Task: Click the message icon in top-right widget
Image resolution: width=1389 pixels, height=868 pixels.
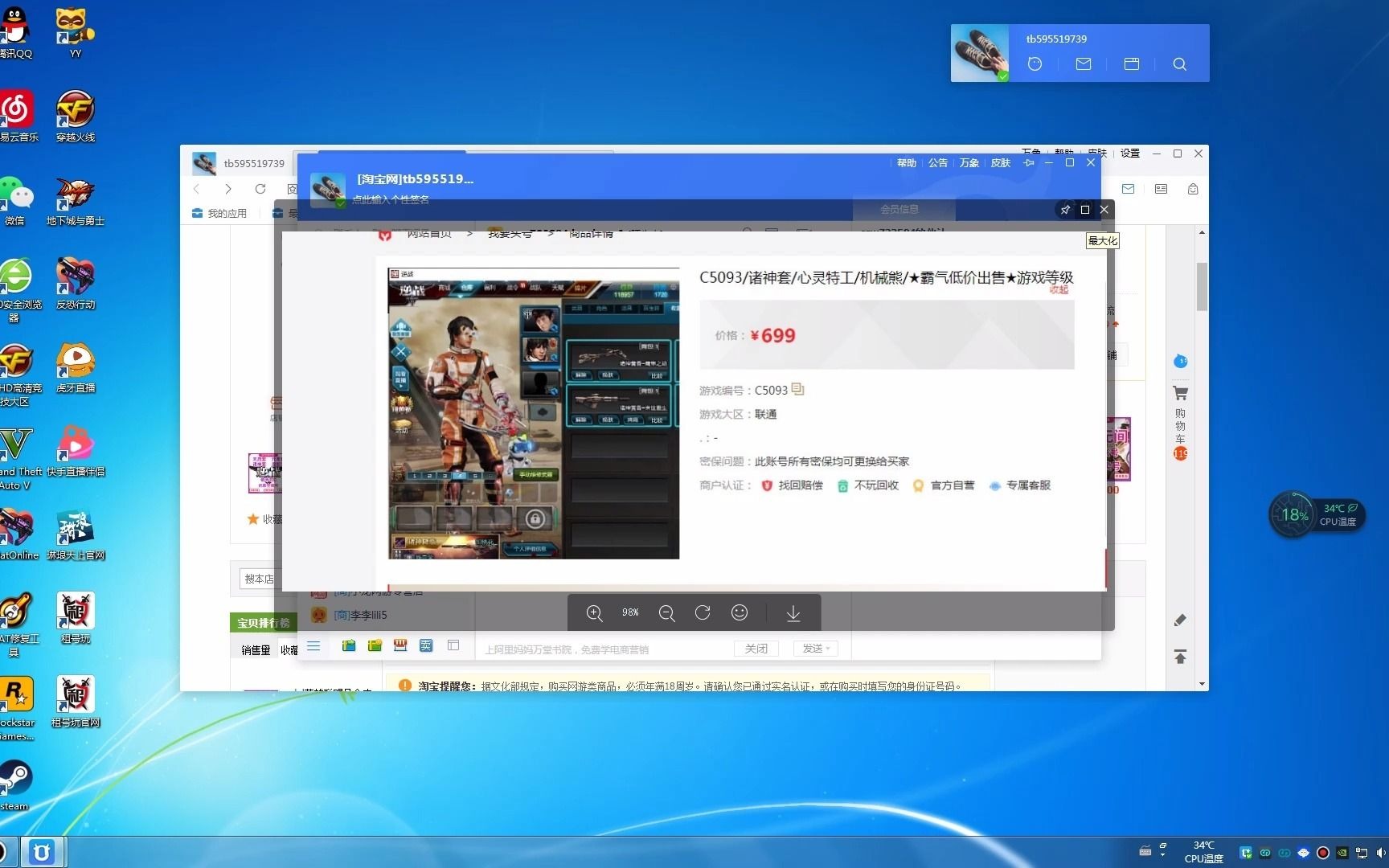Action: click(x=1084, y=63)
